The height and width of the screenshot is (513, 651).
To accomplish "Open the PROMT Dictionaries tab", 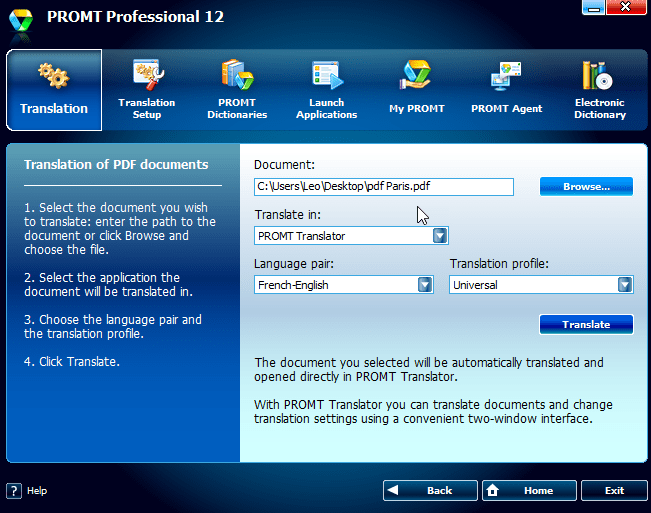I will click(x=237, y=90).
